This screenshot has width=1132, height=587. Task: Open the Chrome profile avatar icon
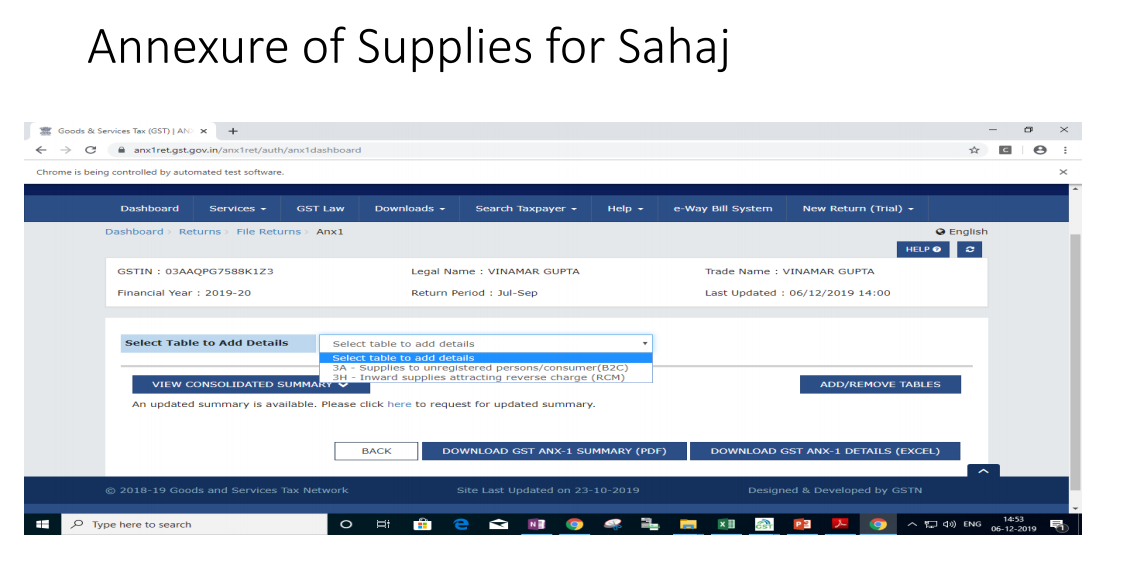pyautogui.click(x=1040, y=150)
